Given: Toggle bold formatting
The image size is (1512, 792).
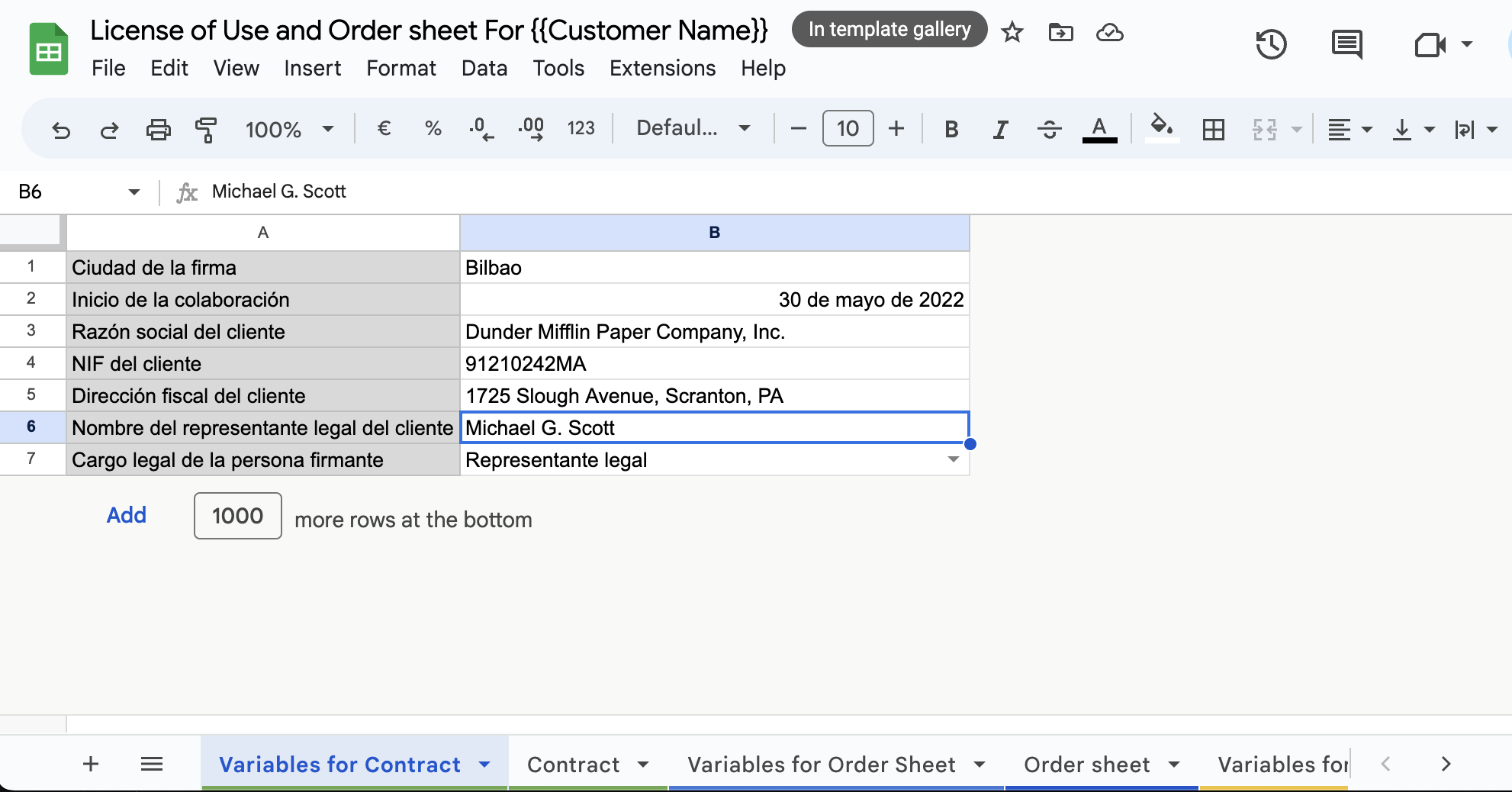Looking at the screenshot, I should [x=951, y=130].
